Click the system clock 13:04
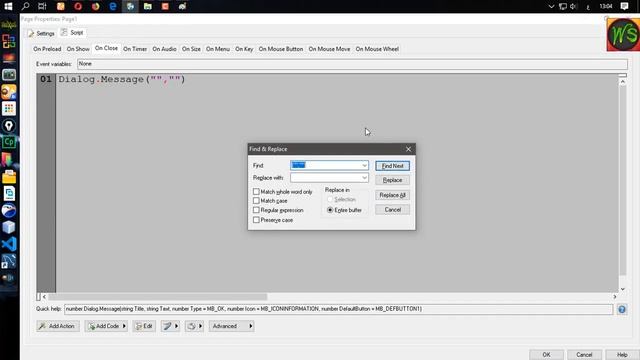This screenshot has width=640, height=360. (x=606, y=6)
